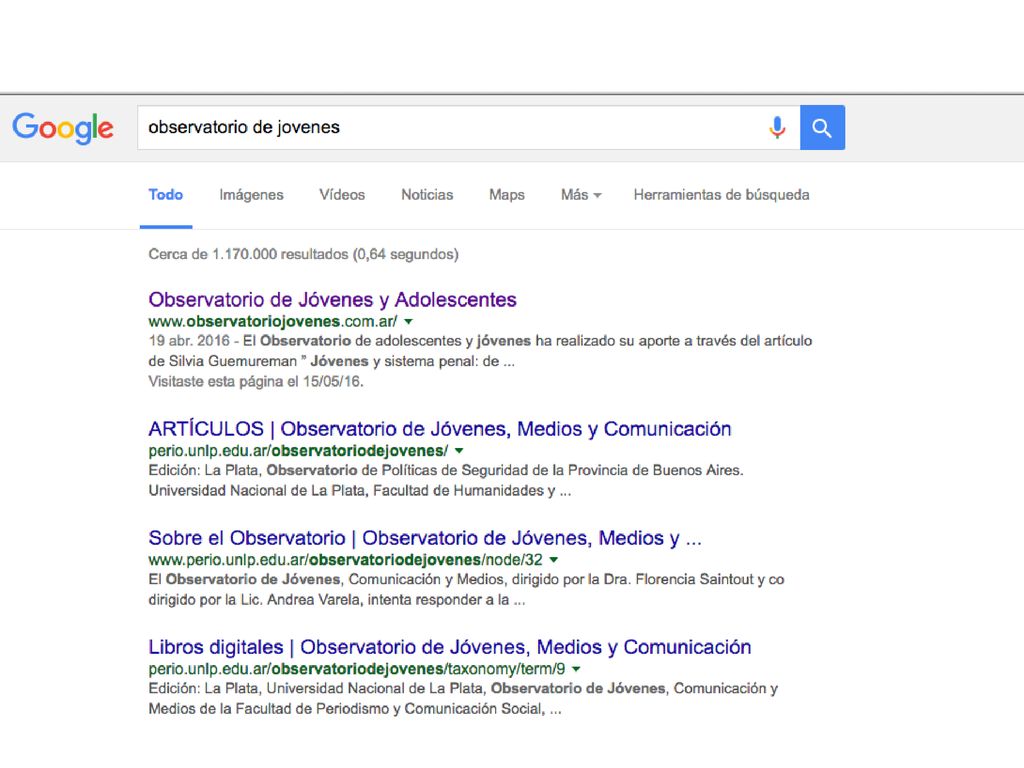The height and width of the screenshot is (768, 1024).
Task: Open 'Libros digitales' result link
Action: pos(450,647)
